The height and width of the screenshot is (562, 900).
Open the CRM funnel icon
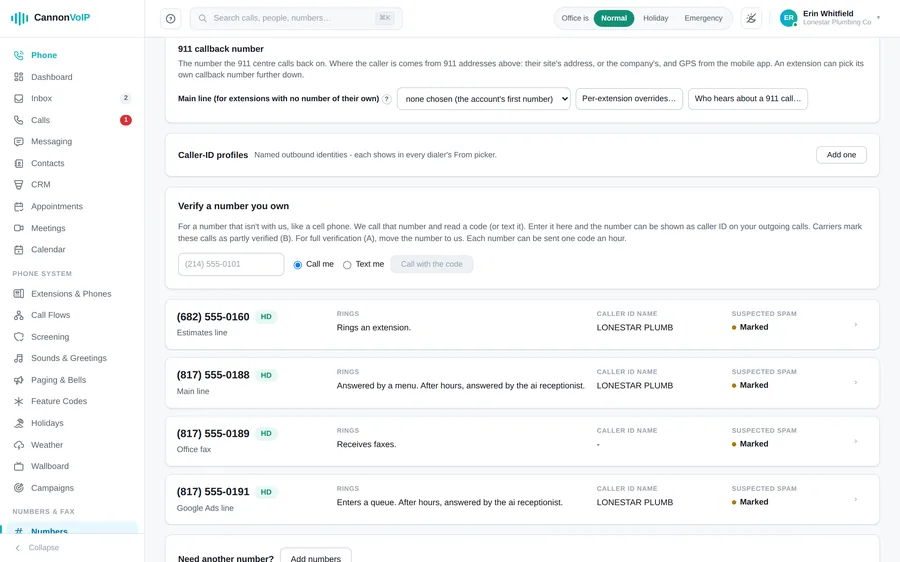[19, 185]
